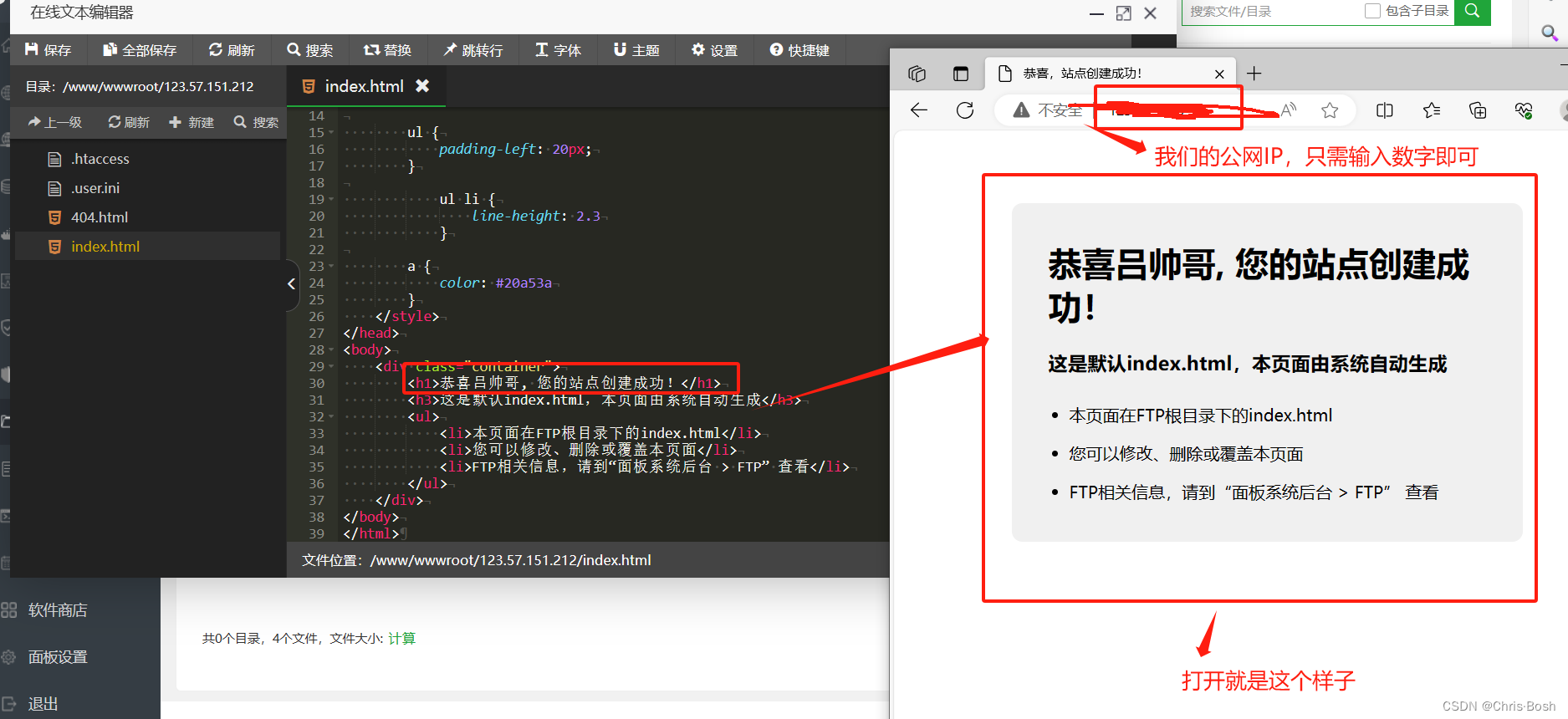This screenshot has height=719, width=1568.
Task: Click the green search button
Action: point(1473,12)
